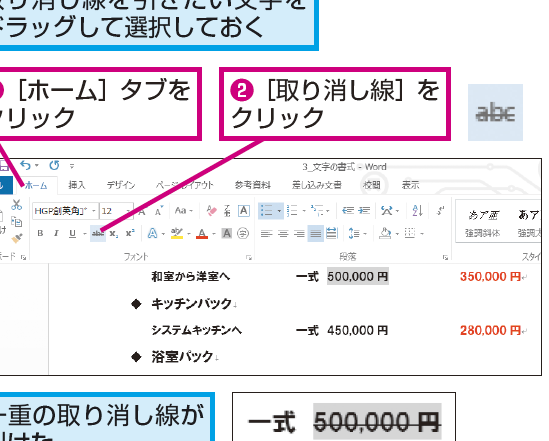Click the Undo icon in quick access toolbar
The width and height of the screenshot is (549, 441).
(26, 165)
